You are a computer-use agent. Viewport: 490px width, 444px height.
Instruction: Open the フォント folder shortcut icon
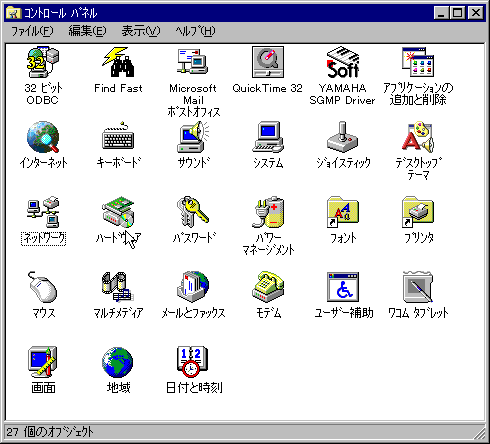tap(343, 212)
